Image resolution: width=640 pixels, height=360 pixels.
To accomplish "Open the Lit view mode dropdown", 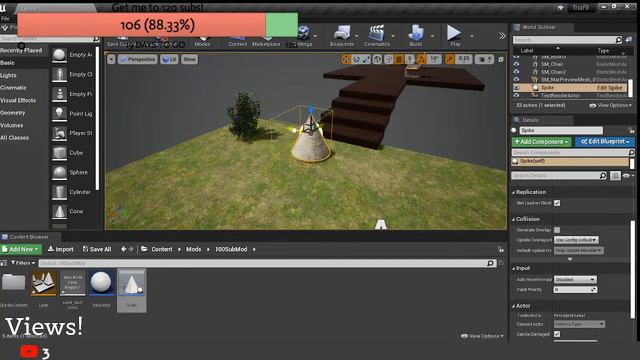I will (x=169, y=59).
